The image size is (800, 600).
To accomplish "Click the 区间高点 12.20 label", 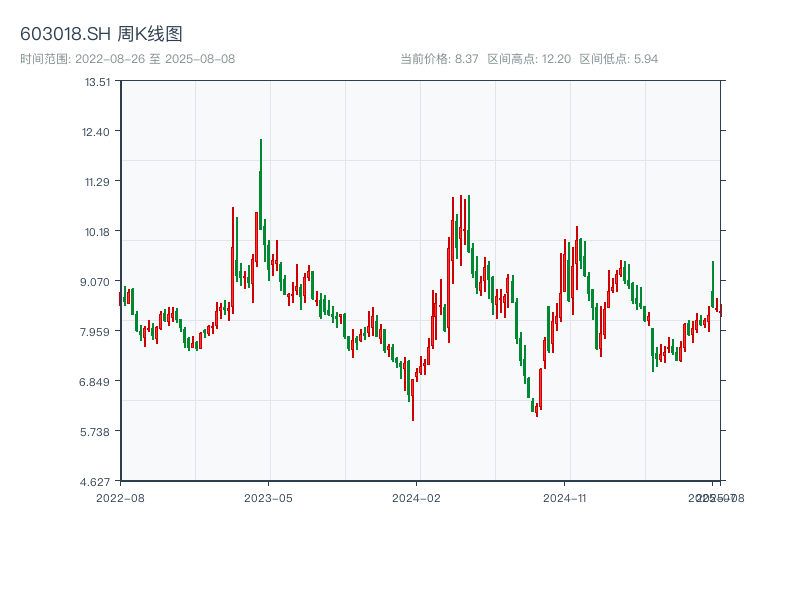I will (529, 59).
